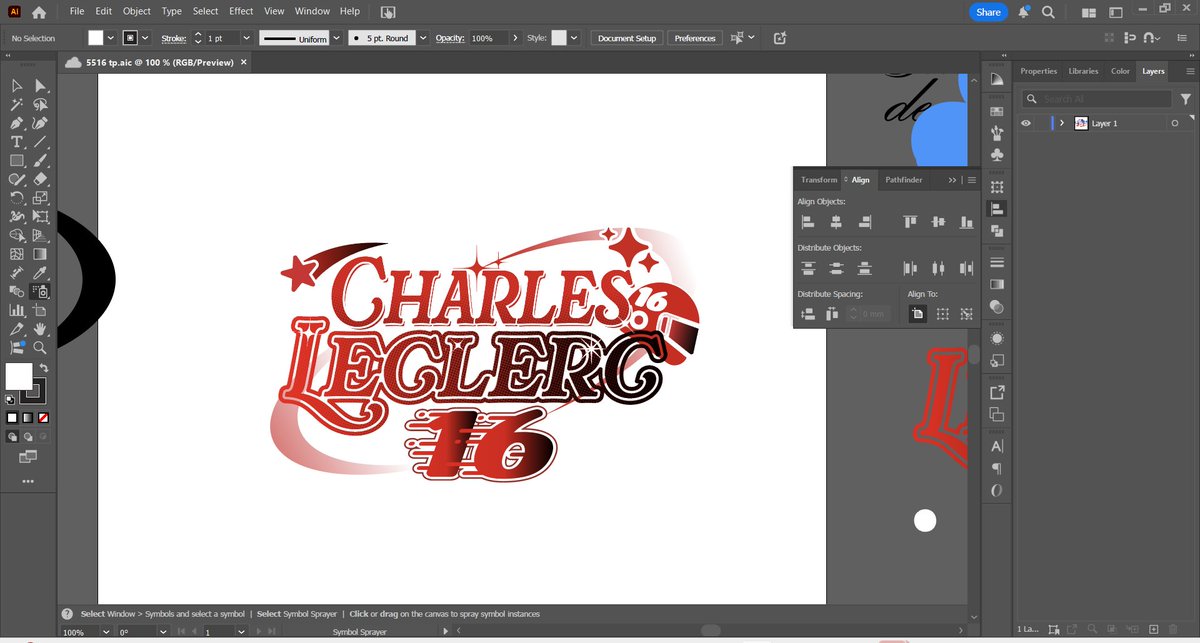The image size is (1200, 643).
Task: Select the Scale tool
Action: click(40, 198)
